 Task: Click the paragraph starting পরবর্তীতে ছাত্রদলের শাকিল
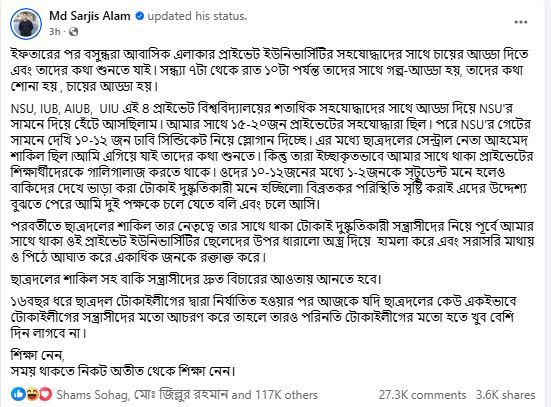(272, 241)
